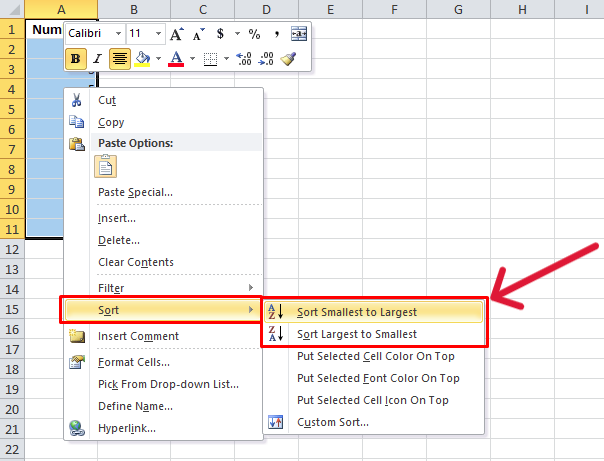Click the Increase Font Size icon

click(177, 34)
